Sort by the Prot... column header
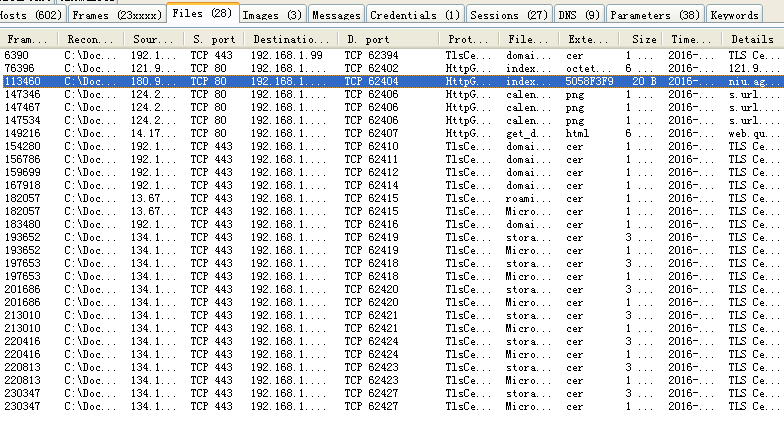Screen dimensions: 784x432 [x=468, y=39]
